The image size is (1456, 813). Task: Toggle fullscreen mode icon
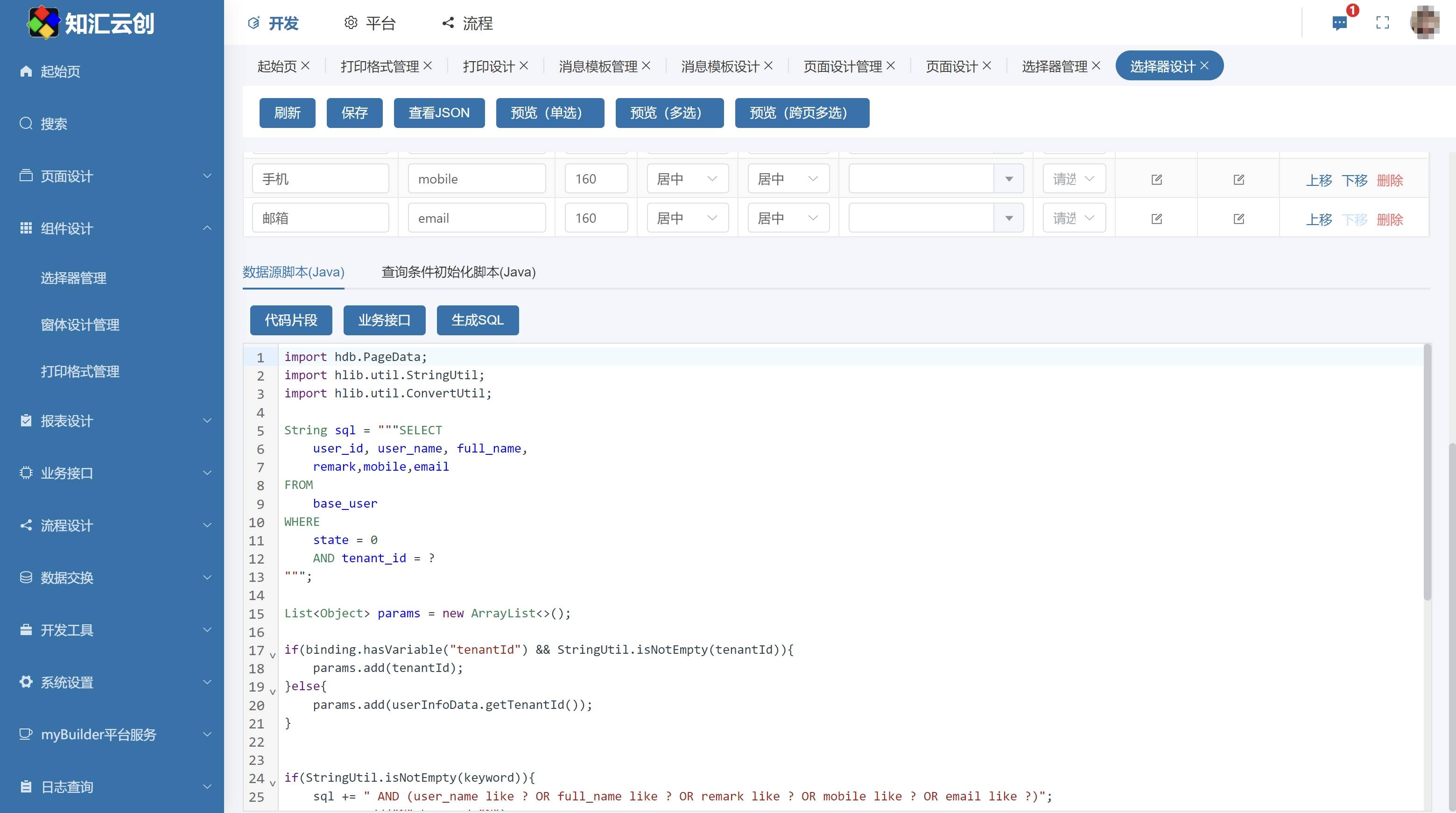[1383, 23]
